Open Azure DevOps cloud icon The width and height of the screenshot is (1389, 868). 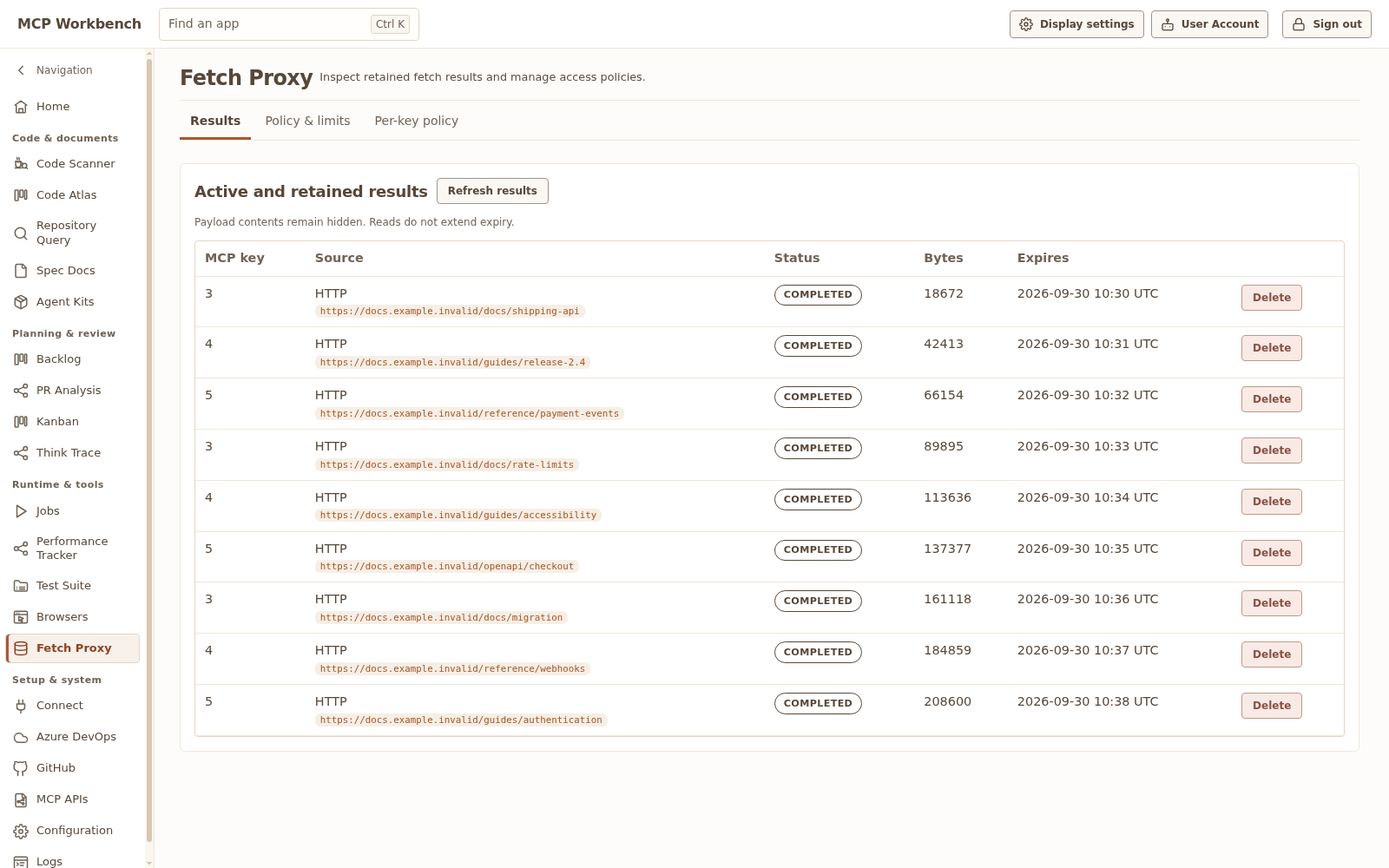[21, 737]
